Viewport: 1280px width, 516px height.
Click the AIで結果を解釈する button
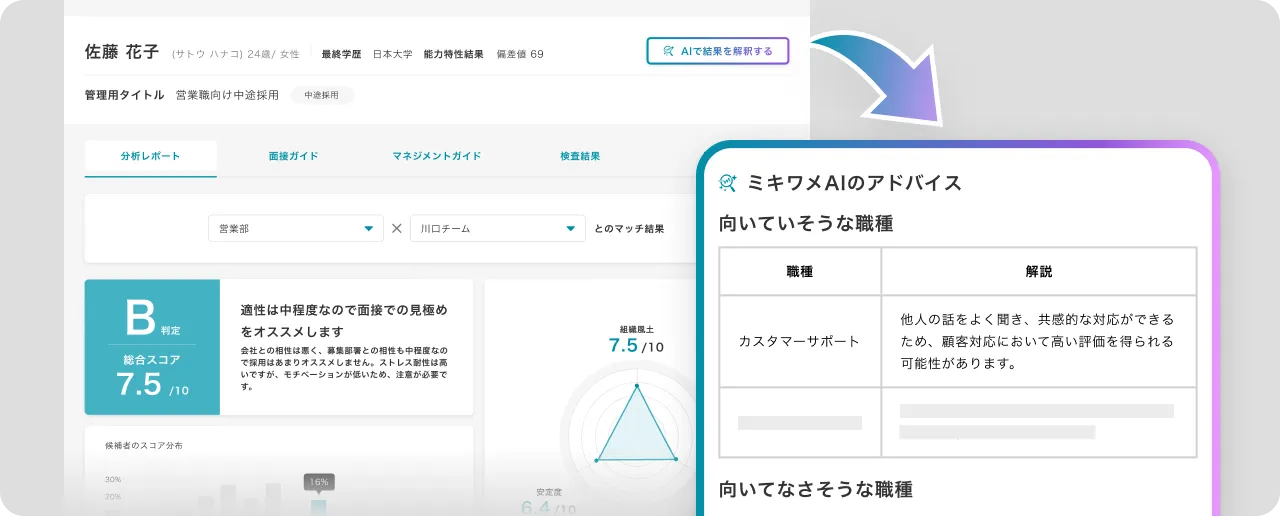717,51
